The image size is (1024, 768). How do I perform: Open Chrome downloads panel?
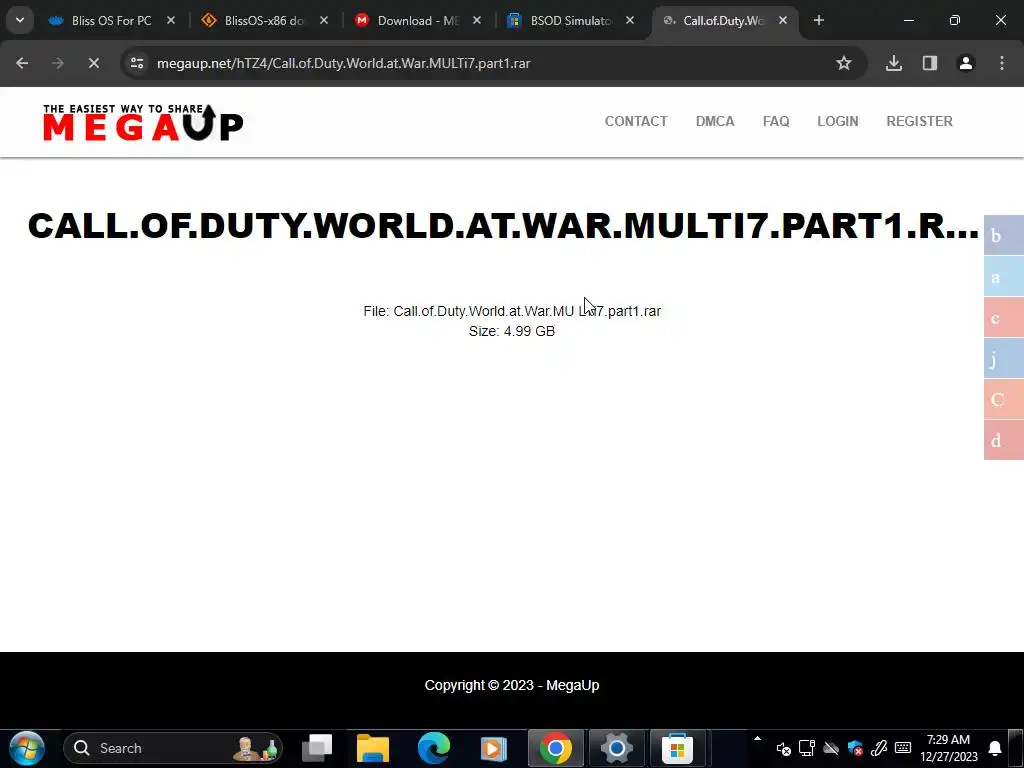coord(894,63)
